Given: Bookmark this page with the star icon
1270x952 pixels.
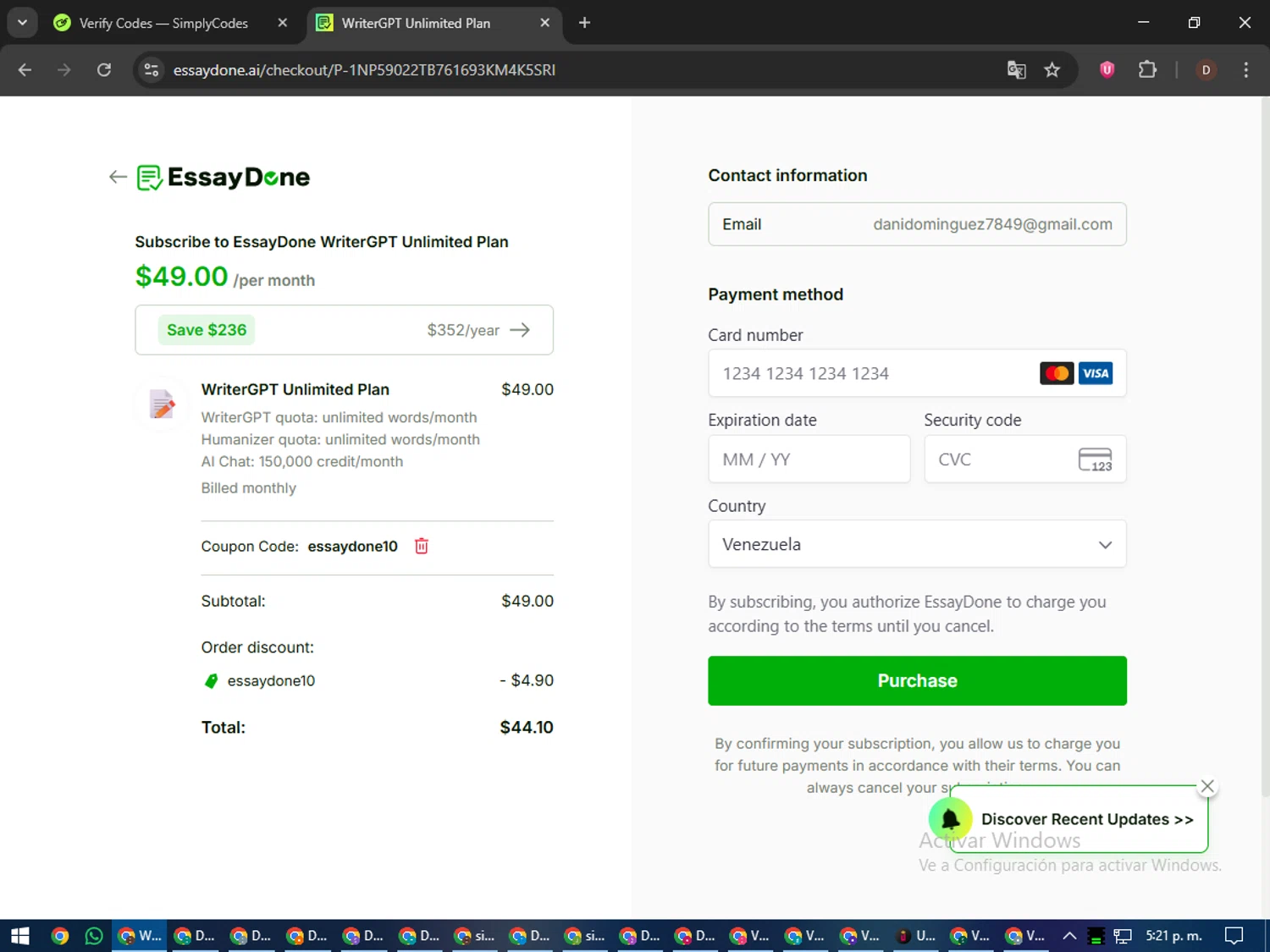Looking at the screenshot, I should coord(1052,70).
